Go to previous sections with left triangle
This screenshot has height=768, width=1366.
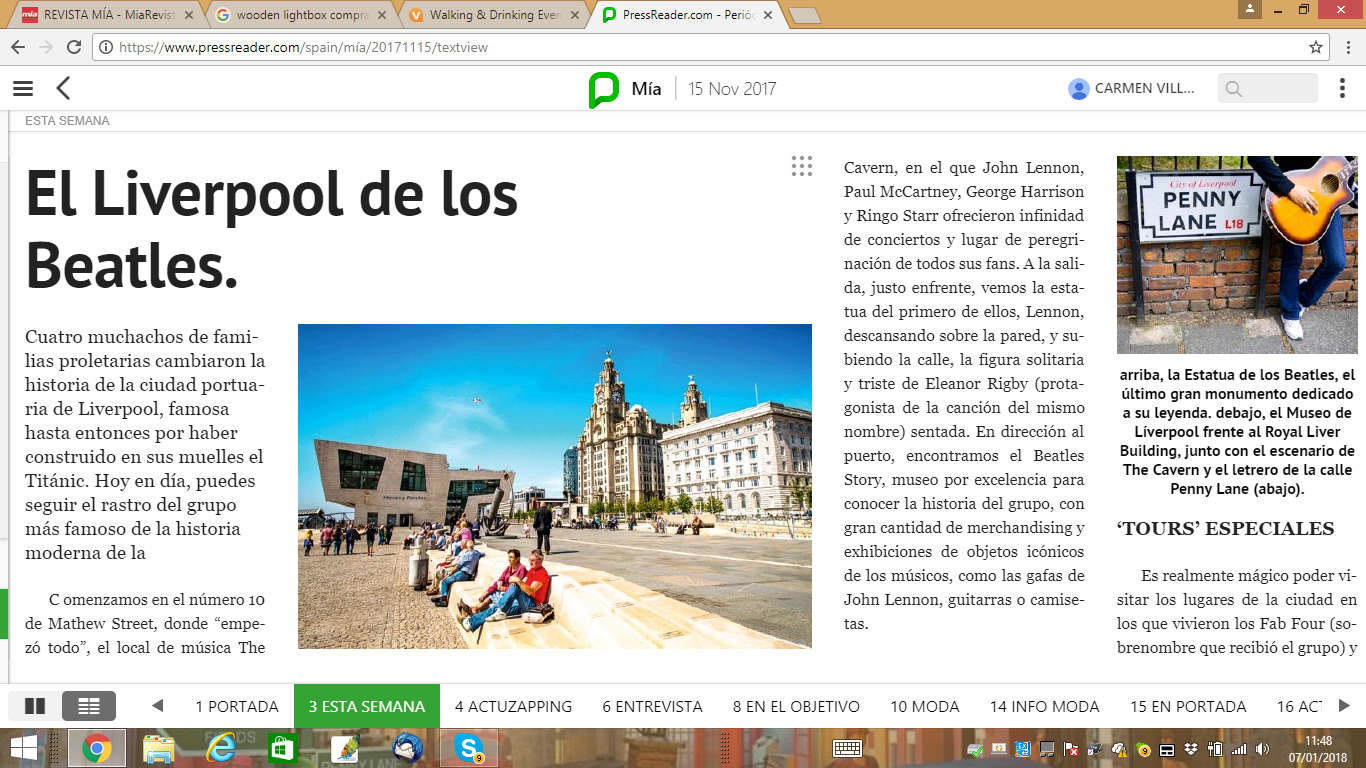157,706
